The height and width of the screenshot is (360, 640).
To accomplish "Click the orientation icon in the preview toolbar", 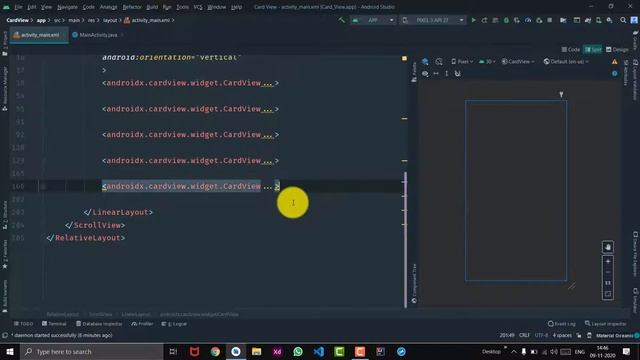I will [x=439, y=62].
